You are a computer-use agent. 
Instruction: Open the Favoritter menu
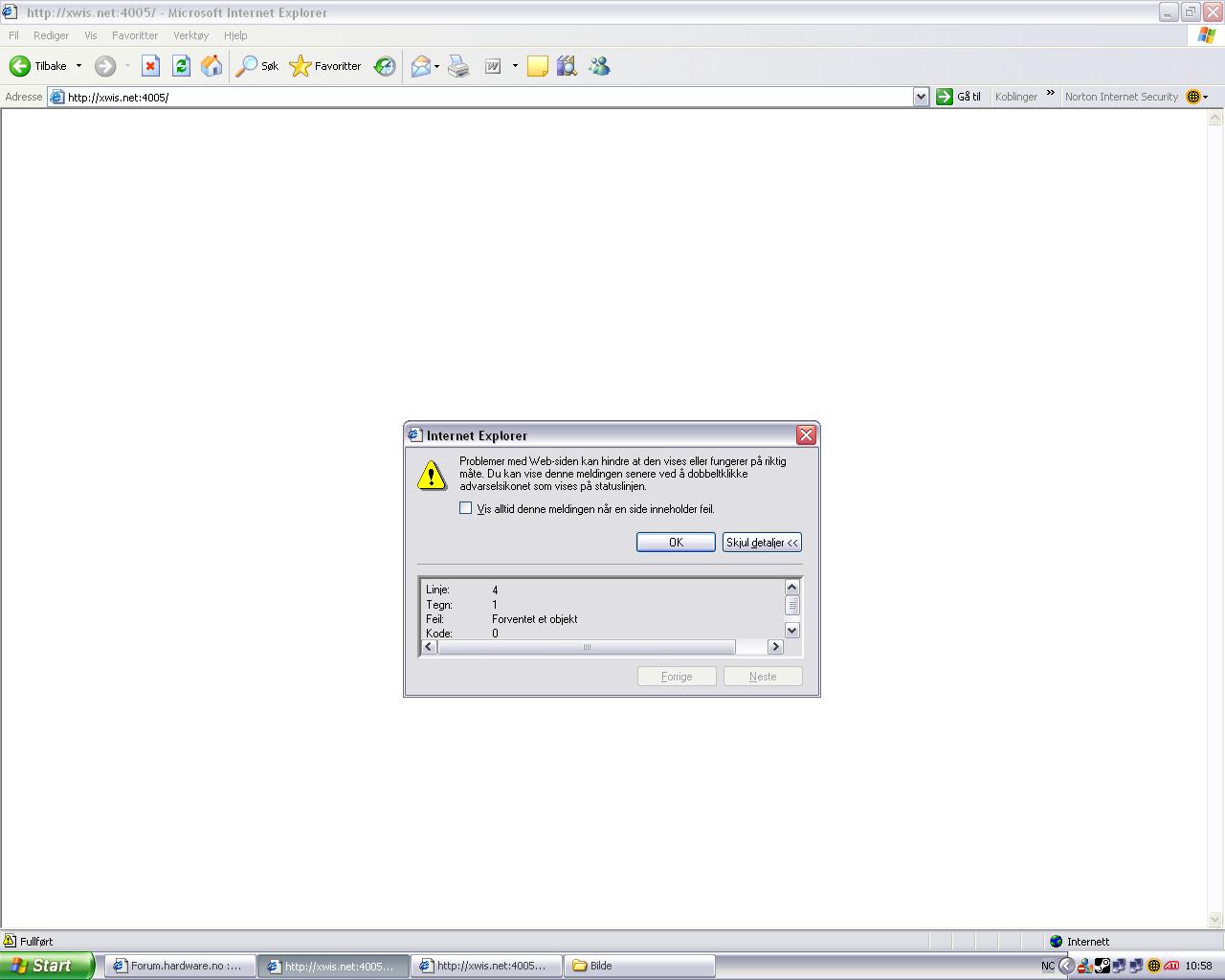135,35
